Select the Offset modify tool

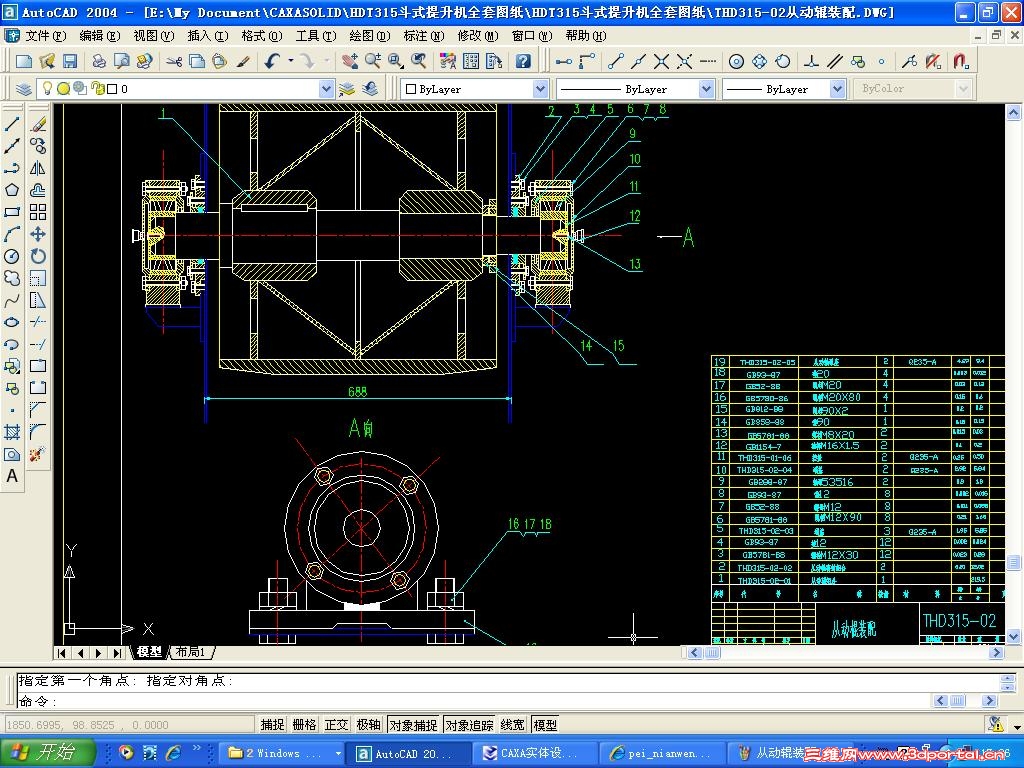click(x=38, y=190)
